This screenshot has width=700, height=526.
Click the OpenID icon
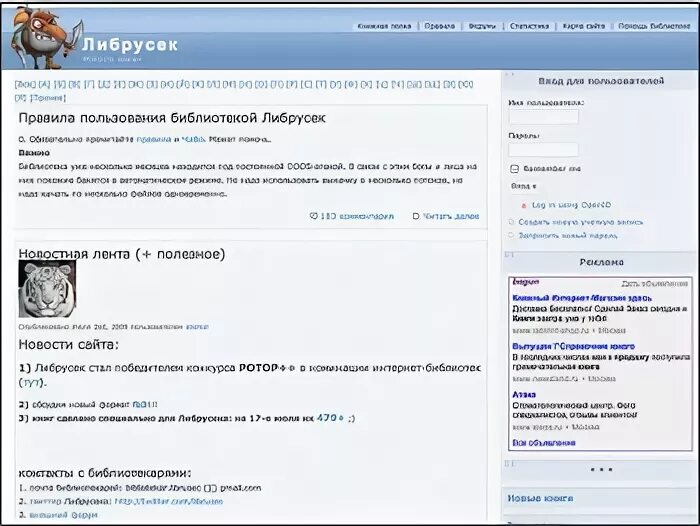click(x=524, y=205)
